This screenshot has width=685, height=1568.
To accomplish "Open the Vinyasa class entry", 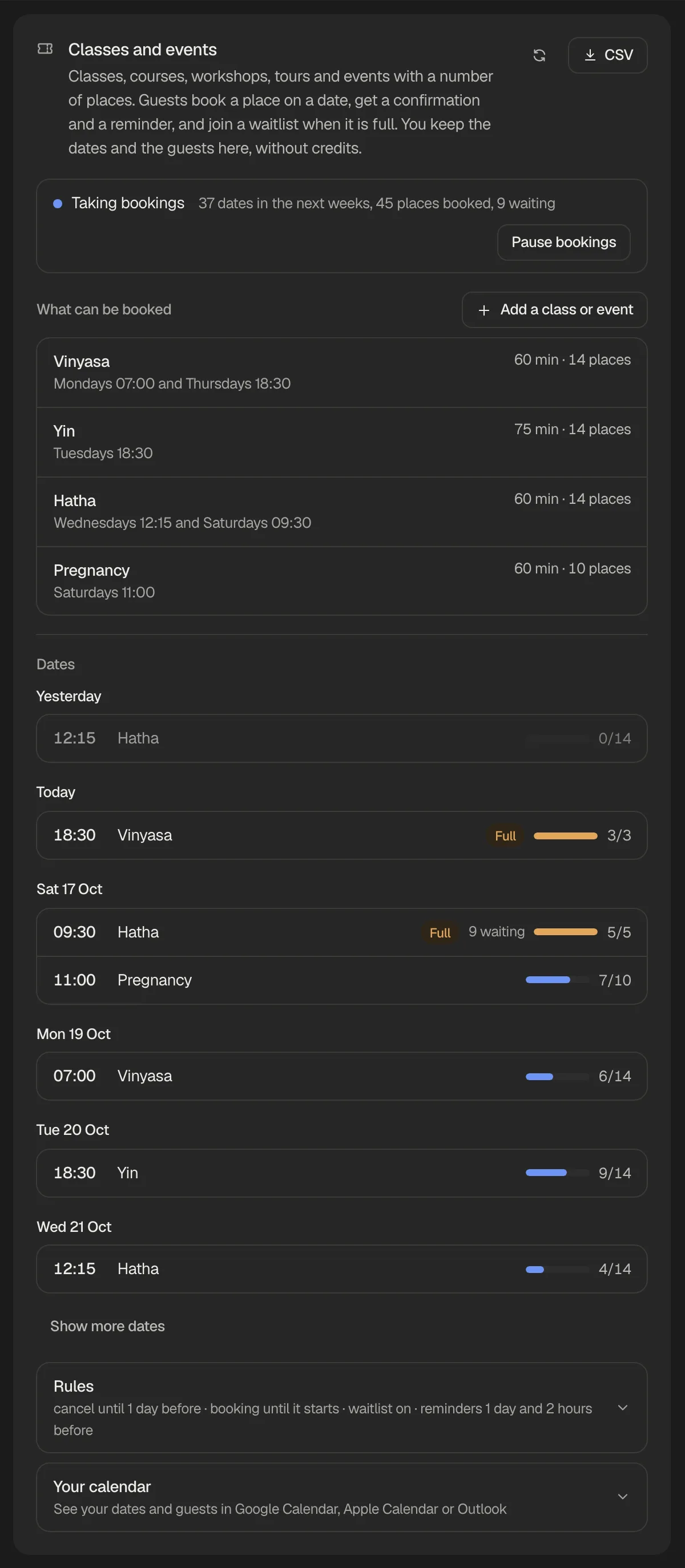I will (x=341, y=373).
